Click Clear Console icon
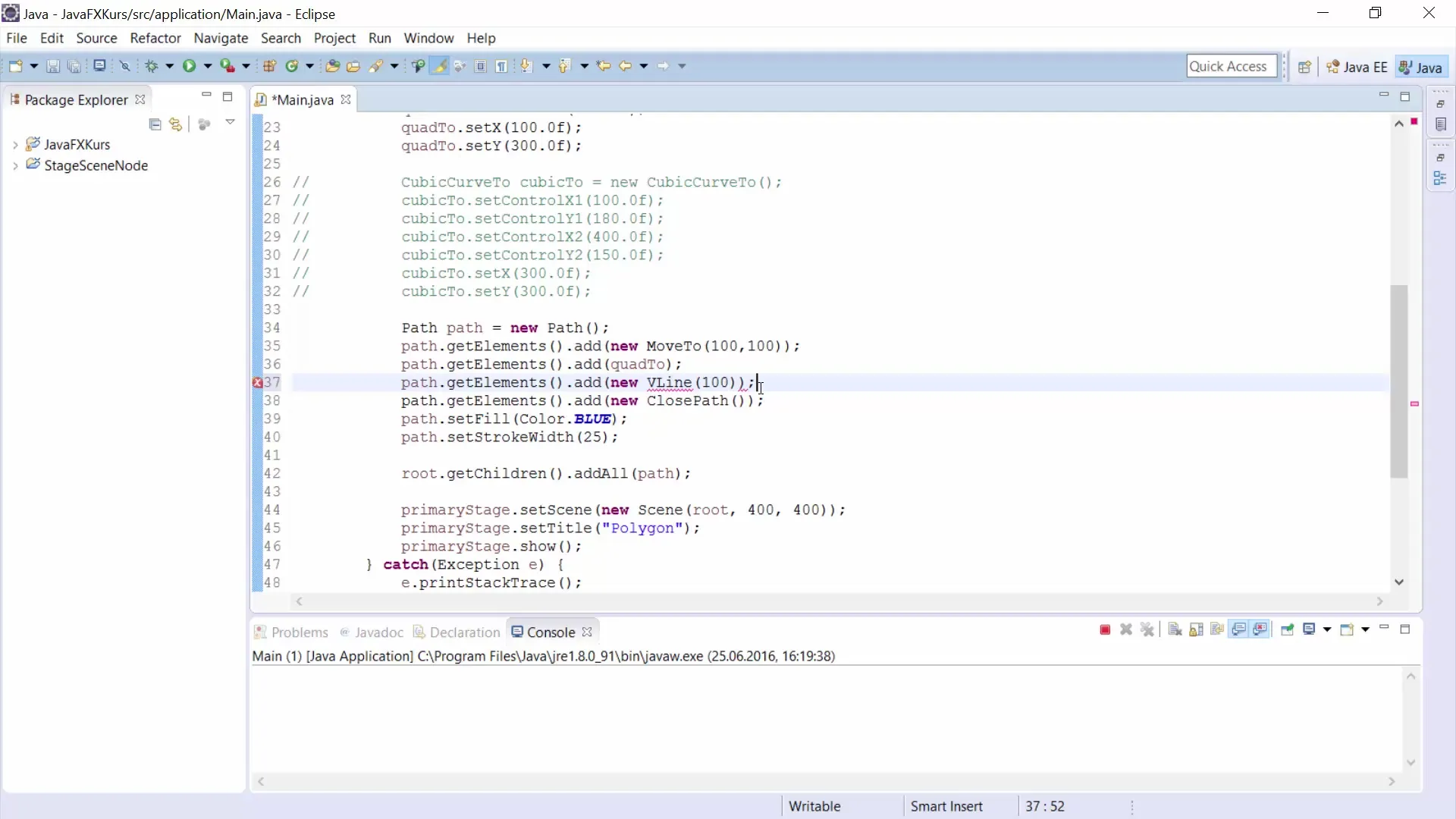Viewport: 1456px width, 819px height. point(1175,630)
